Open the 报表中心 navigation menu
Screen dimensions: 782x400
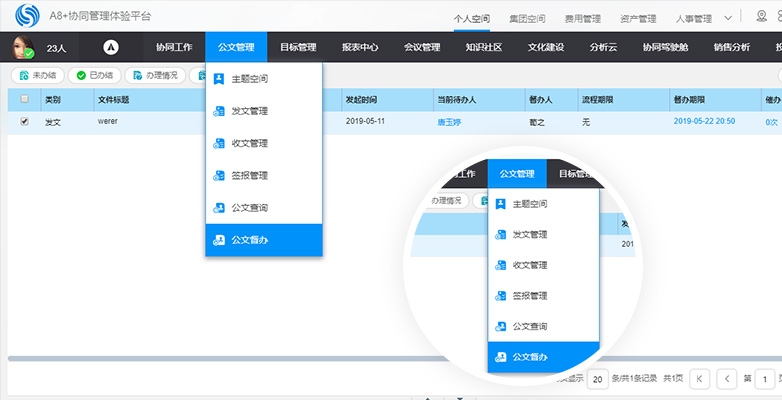click(x=360, y=47)
